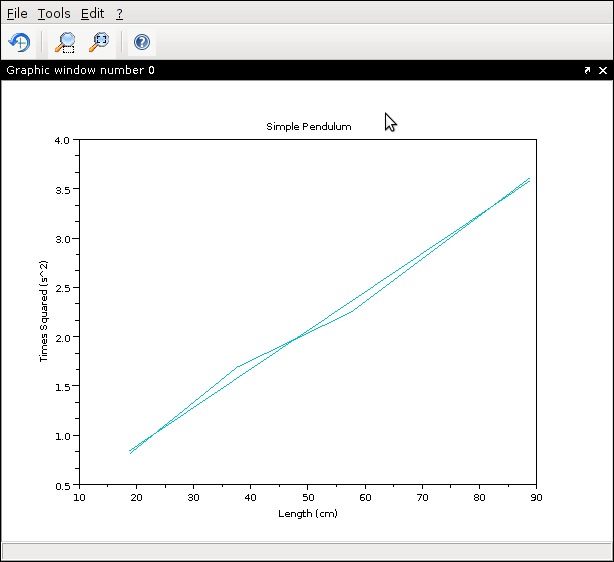The image size is (614, 562).
Task: Select the 'Times Squared (s^2)' y-axis label
Action: tap(43, 311)
